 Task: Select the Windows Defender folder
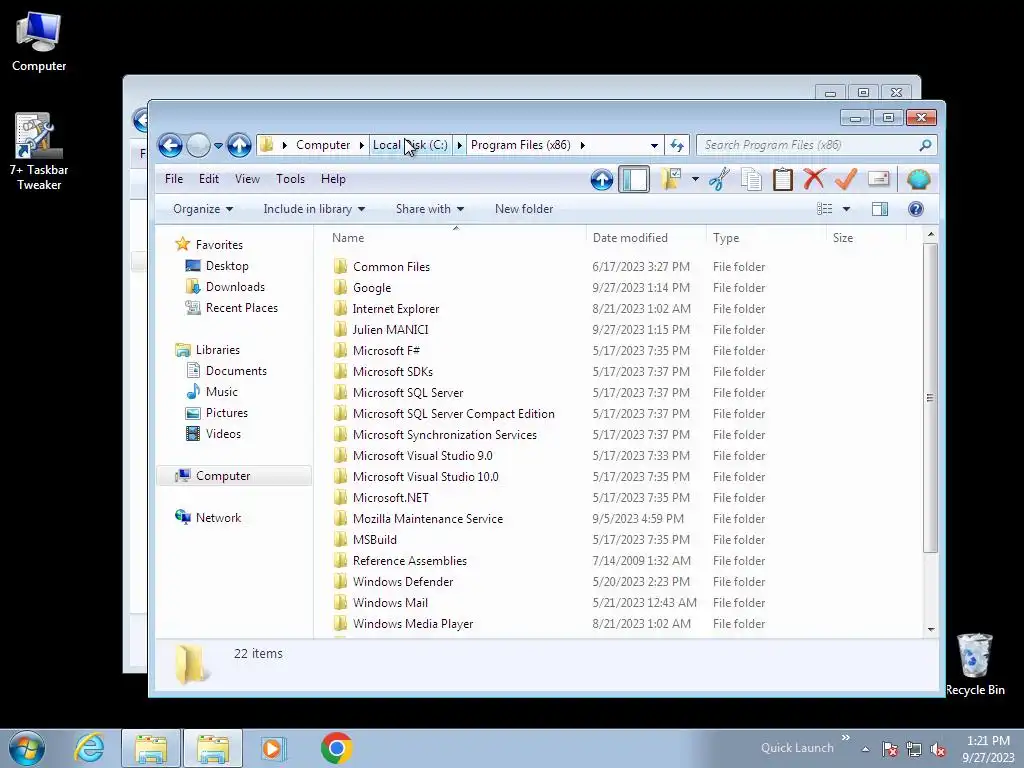click(402, 582)
